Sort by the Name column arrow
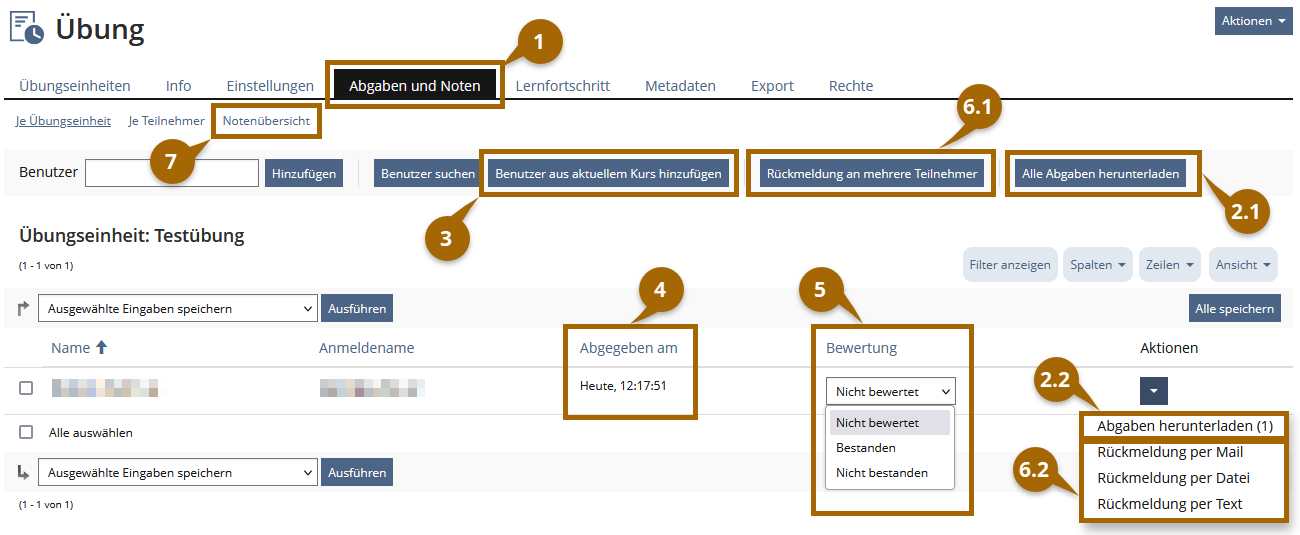 [x=101, y=348]
